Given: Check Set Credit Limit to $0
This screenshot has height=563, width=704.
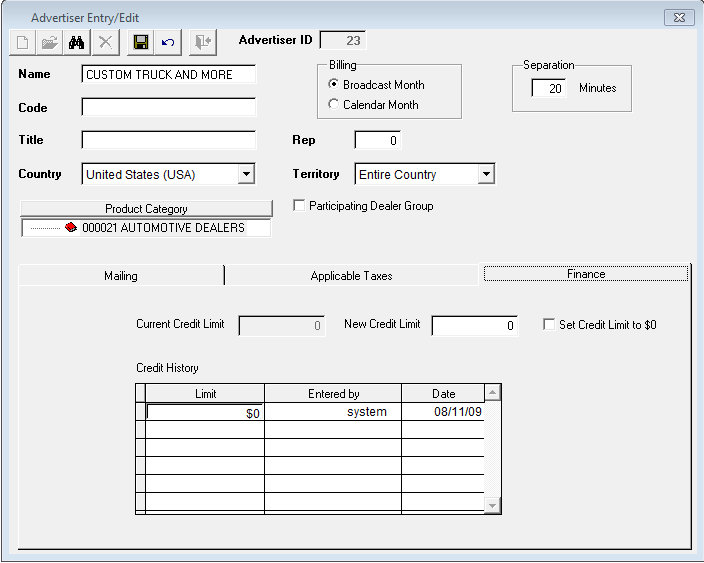Looking at the screenshot, I should [549, 325].
